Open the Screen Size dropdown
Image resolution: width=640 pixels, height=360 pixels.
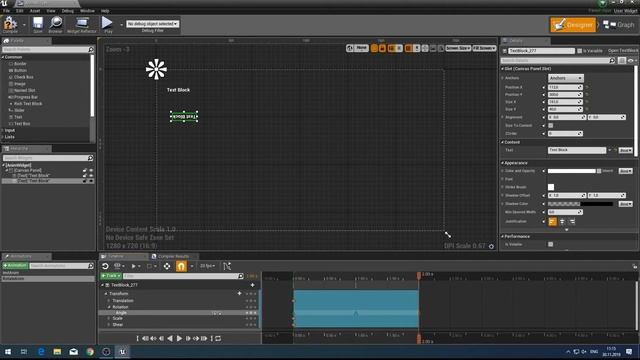coord(458,48)
